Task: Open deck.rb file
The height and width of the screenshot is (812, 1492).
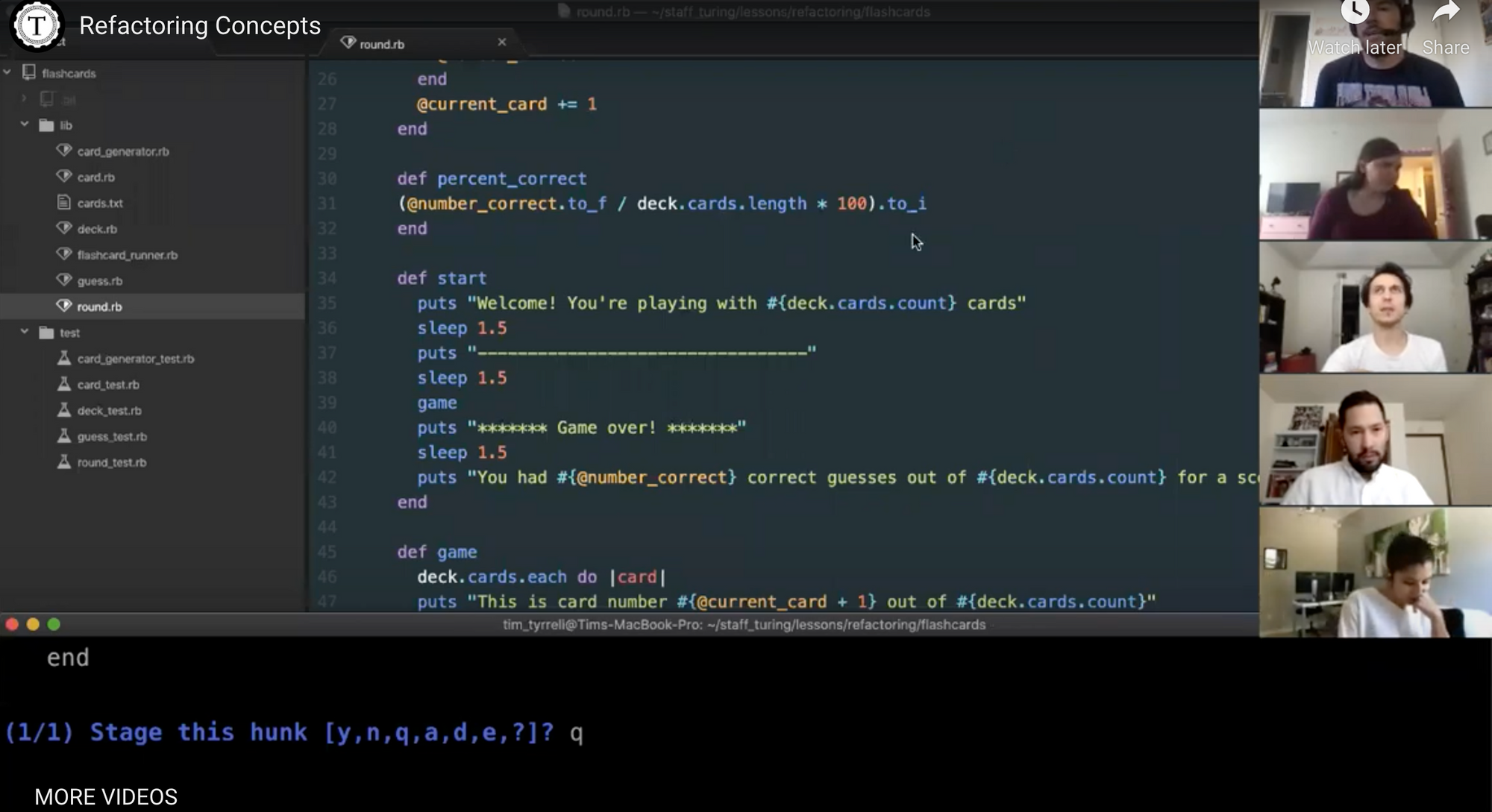Action: click(x=97, y=229)
